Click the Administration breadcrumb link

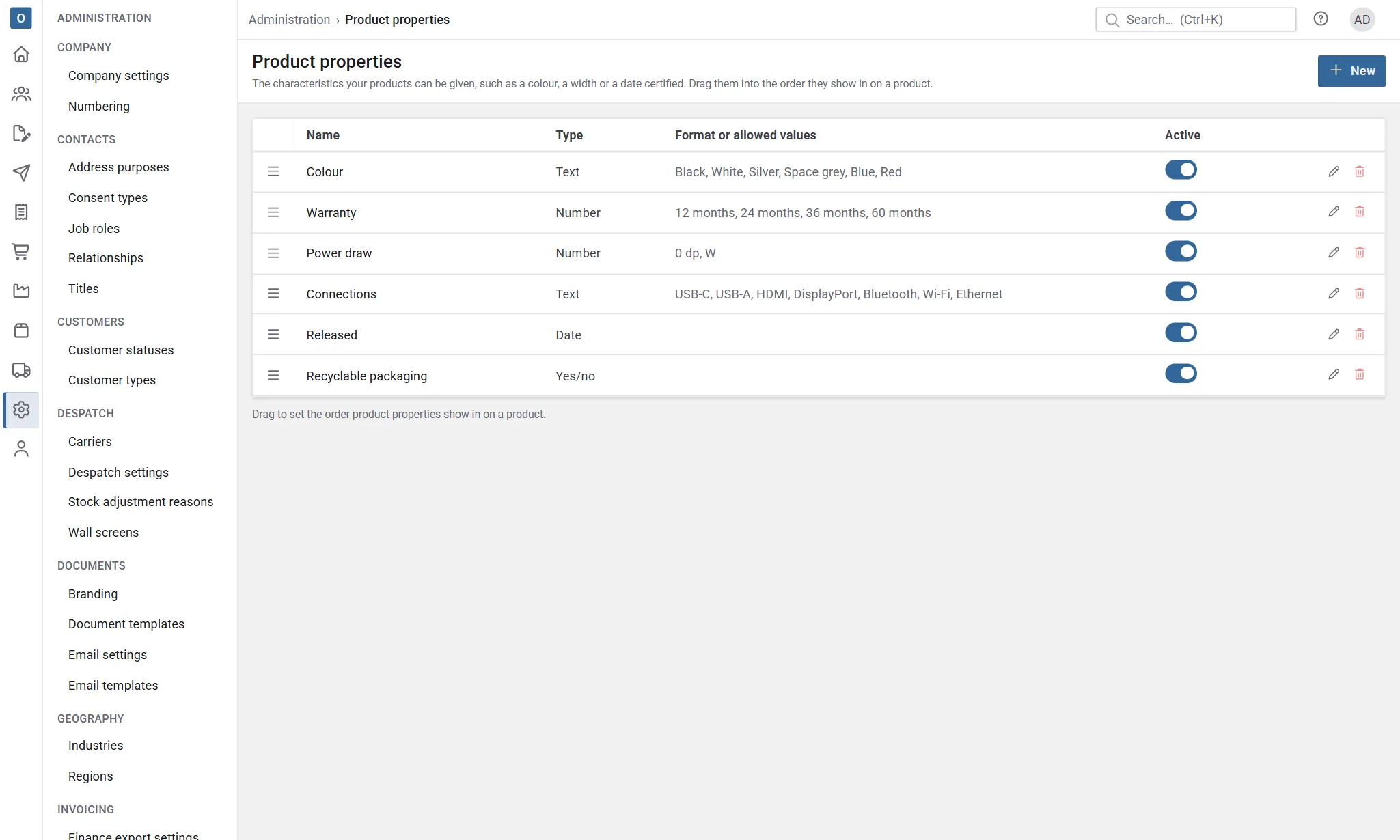289,20
